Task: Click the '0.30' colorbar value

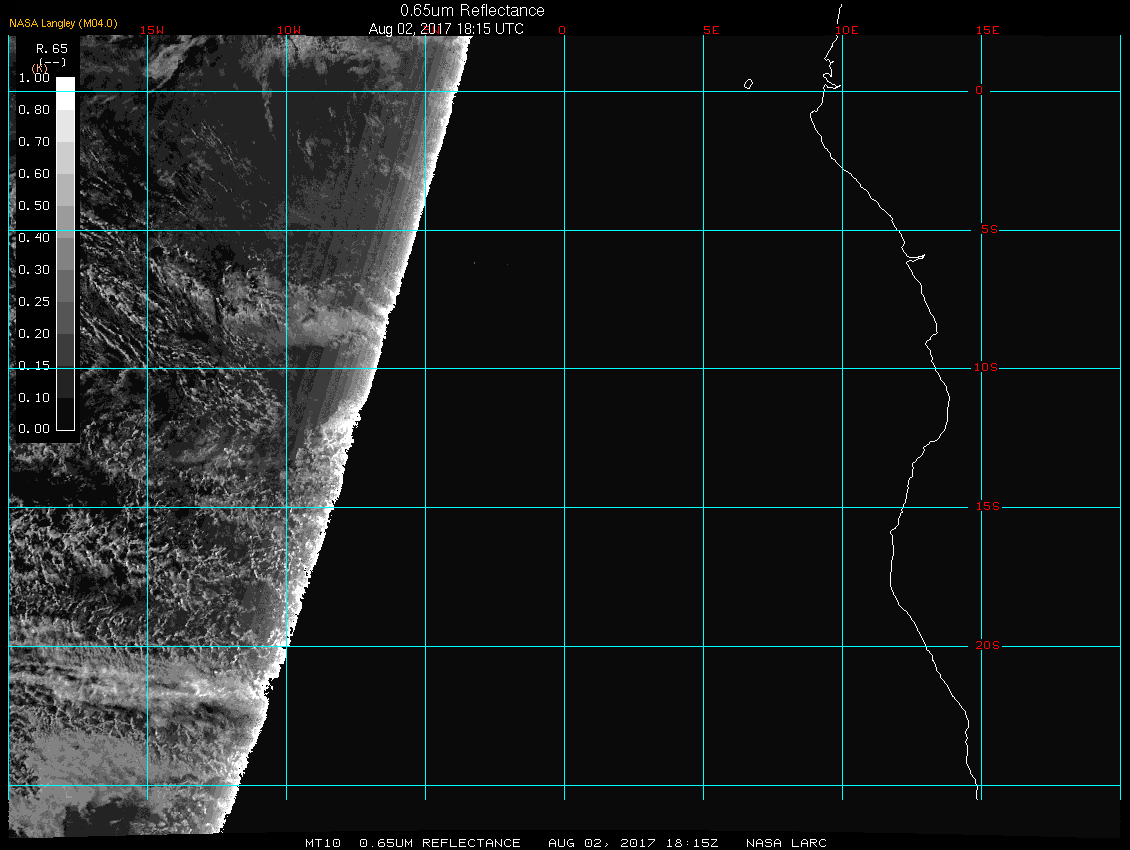Action: pos(34,270)
